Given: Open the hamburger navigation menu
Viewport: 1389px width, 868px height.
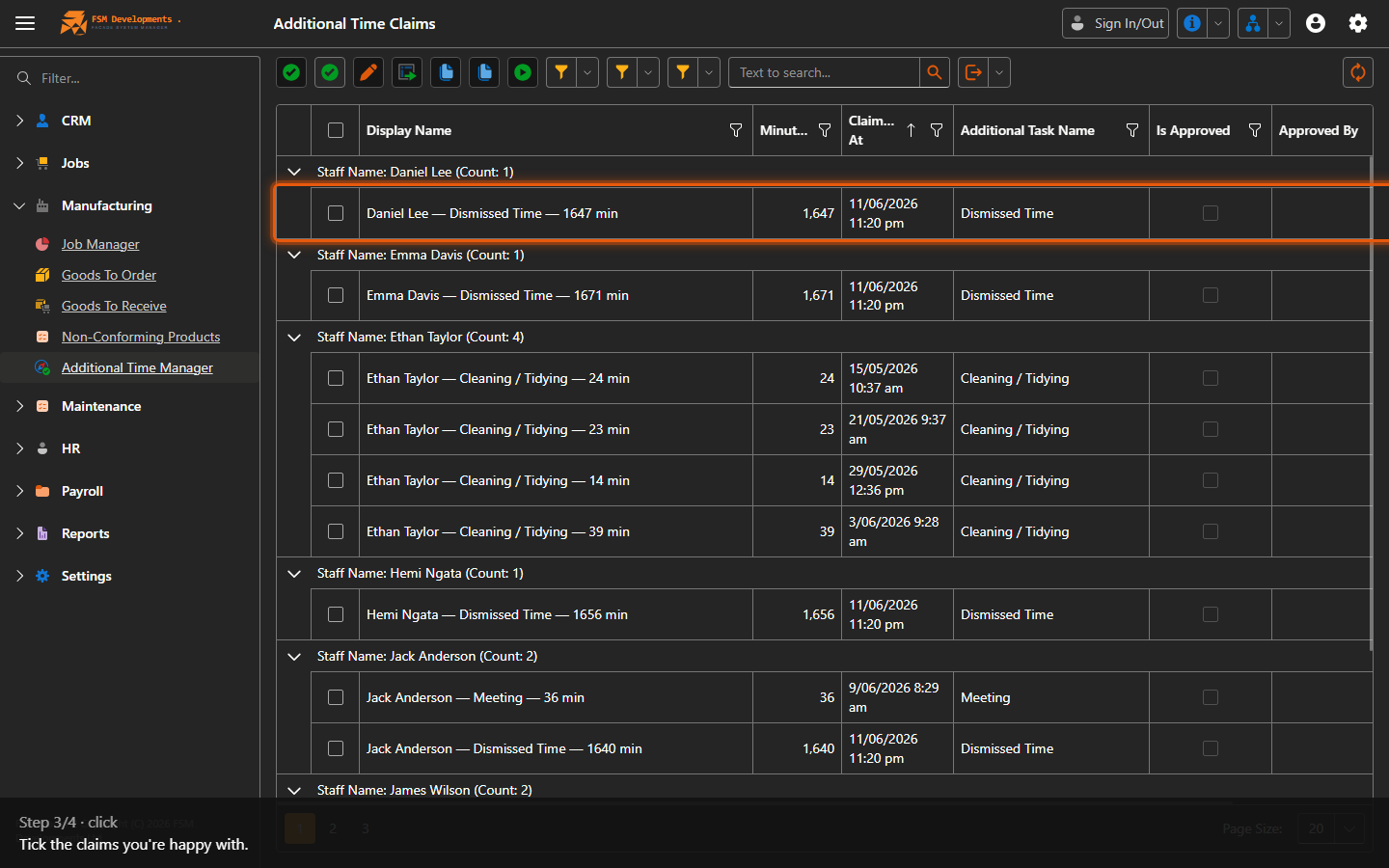Looking at the screenshot, I should click(25, 23).
